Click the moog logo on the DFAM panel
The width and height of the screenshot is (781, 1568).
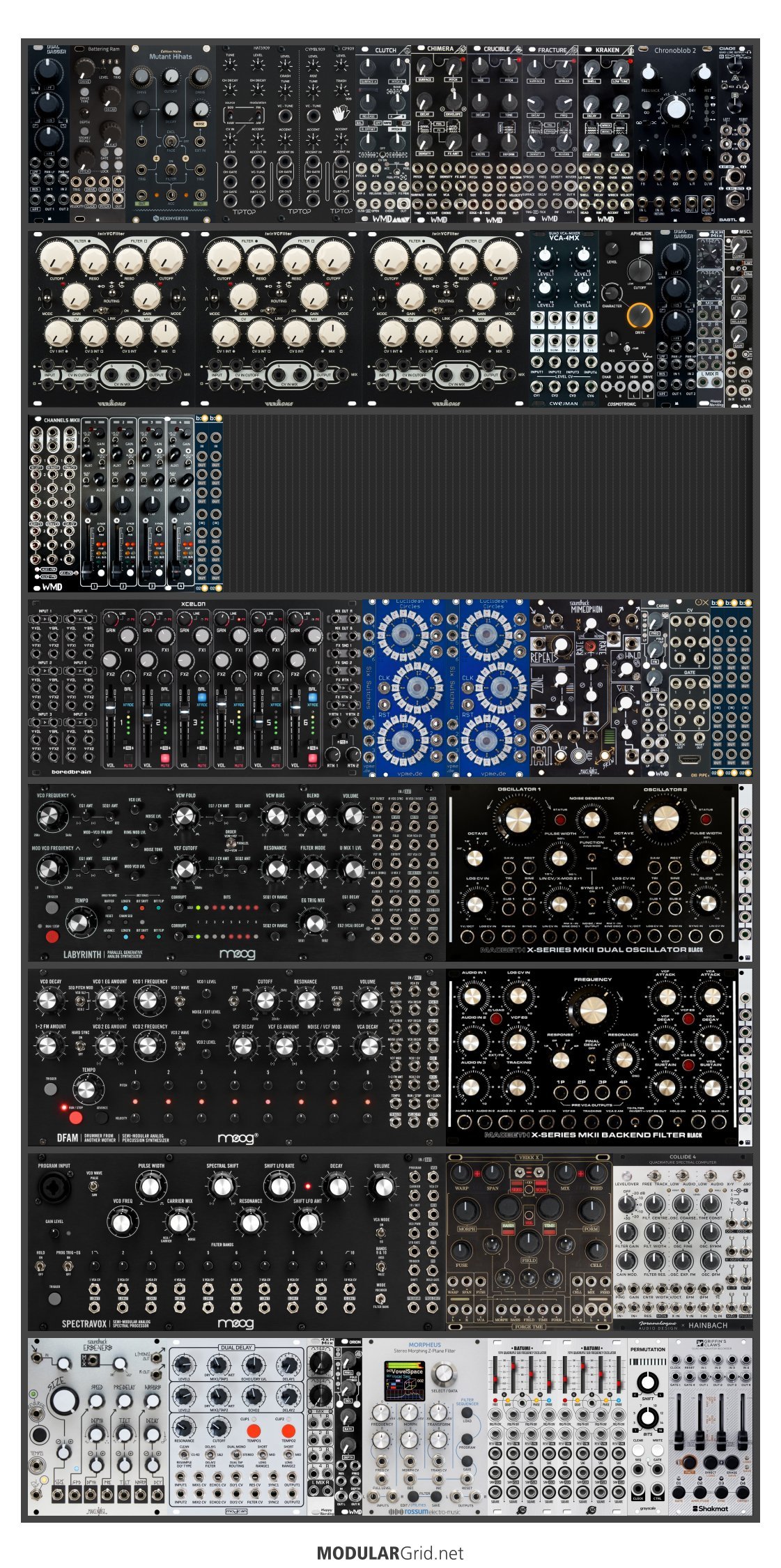pyautogui.click(x=238, y=1138)
